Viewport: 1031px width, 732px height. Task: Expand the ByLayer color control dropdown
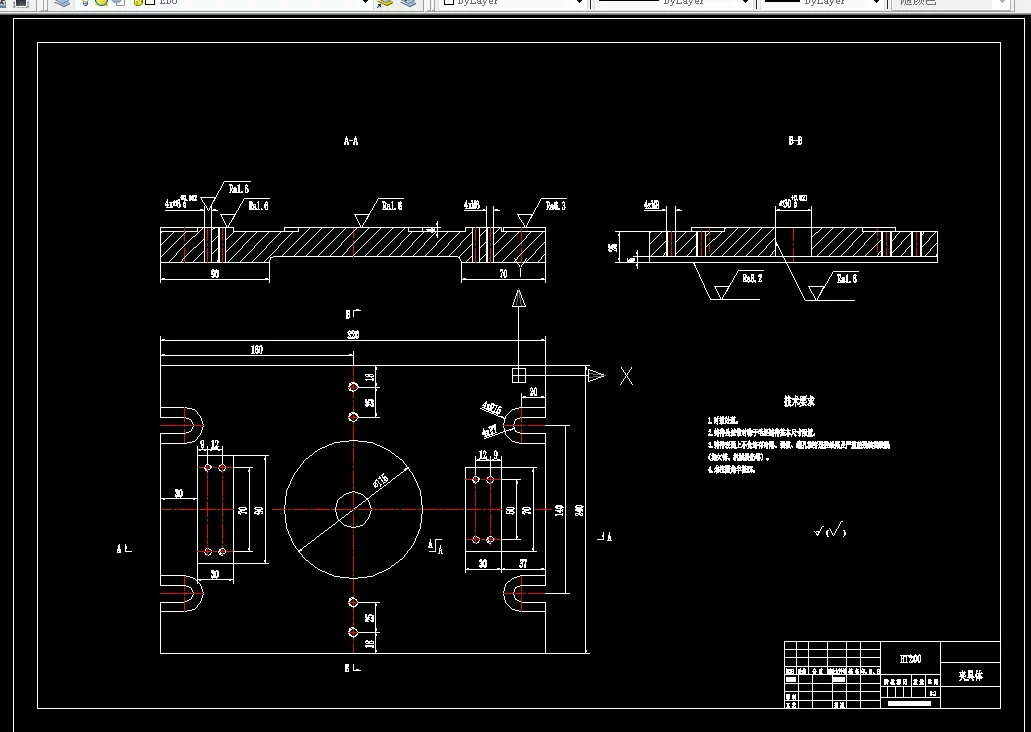579,3
